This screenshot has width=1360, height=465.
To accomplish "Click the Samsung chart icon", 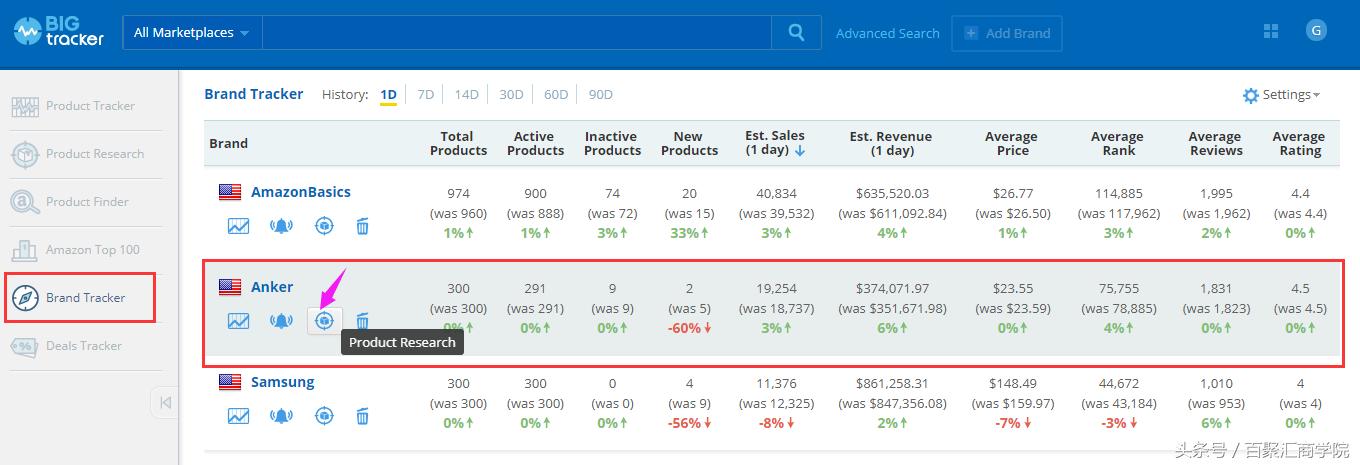I will click(238, 416).
